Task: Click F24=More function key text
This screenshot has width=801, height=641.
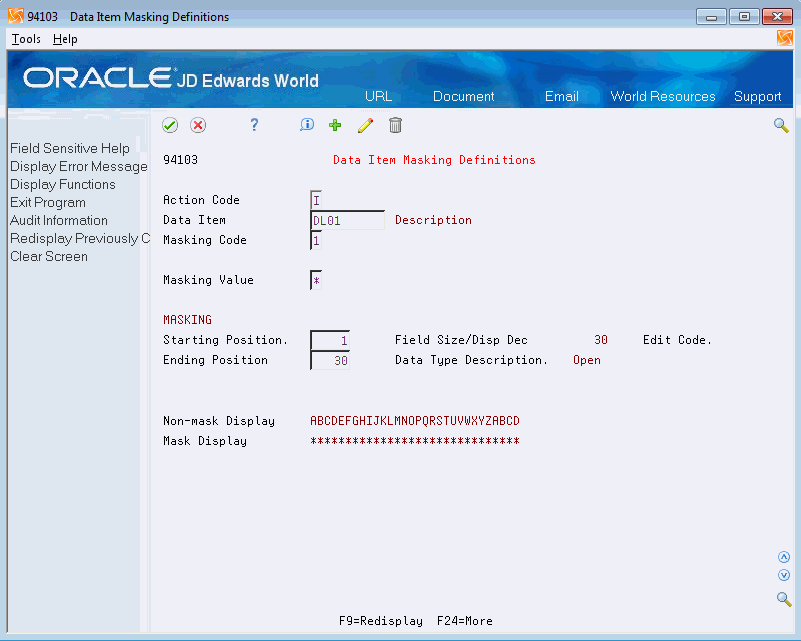Action: [x=465, y=621]
